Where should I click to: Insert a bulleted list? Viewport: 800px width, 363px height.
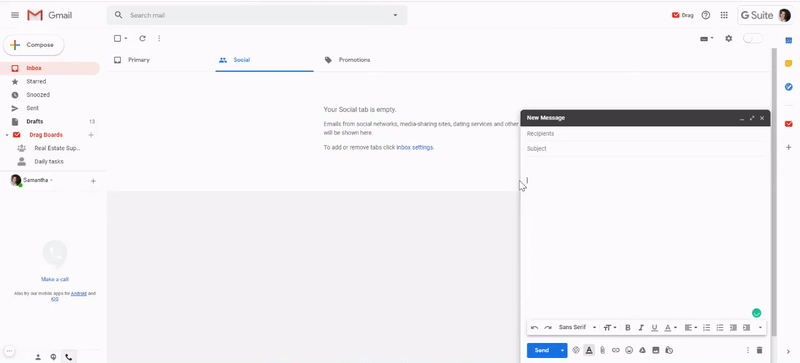pos(720,328)
